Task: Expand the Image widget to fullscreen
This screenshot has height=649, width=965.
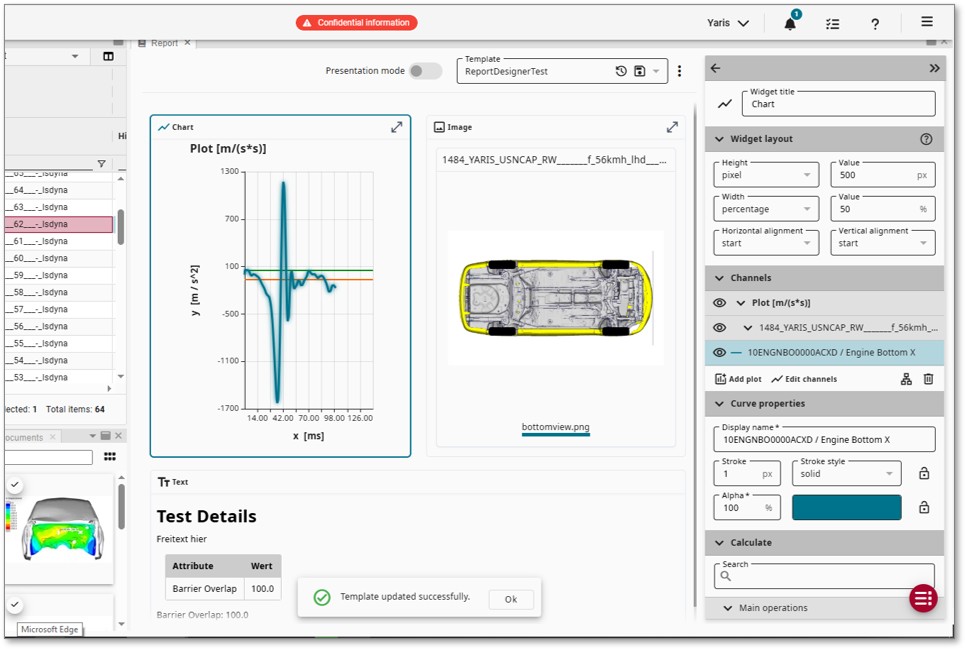Action: [672, 128]
